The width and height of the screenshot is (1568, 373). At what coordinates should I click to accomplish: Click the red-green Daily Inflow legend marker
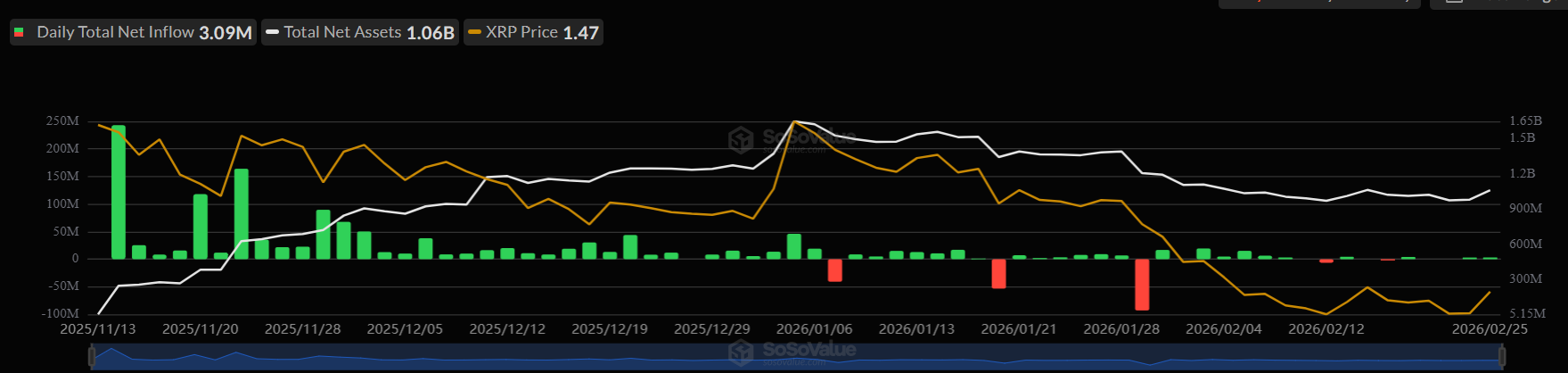20,33
